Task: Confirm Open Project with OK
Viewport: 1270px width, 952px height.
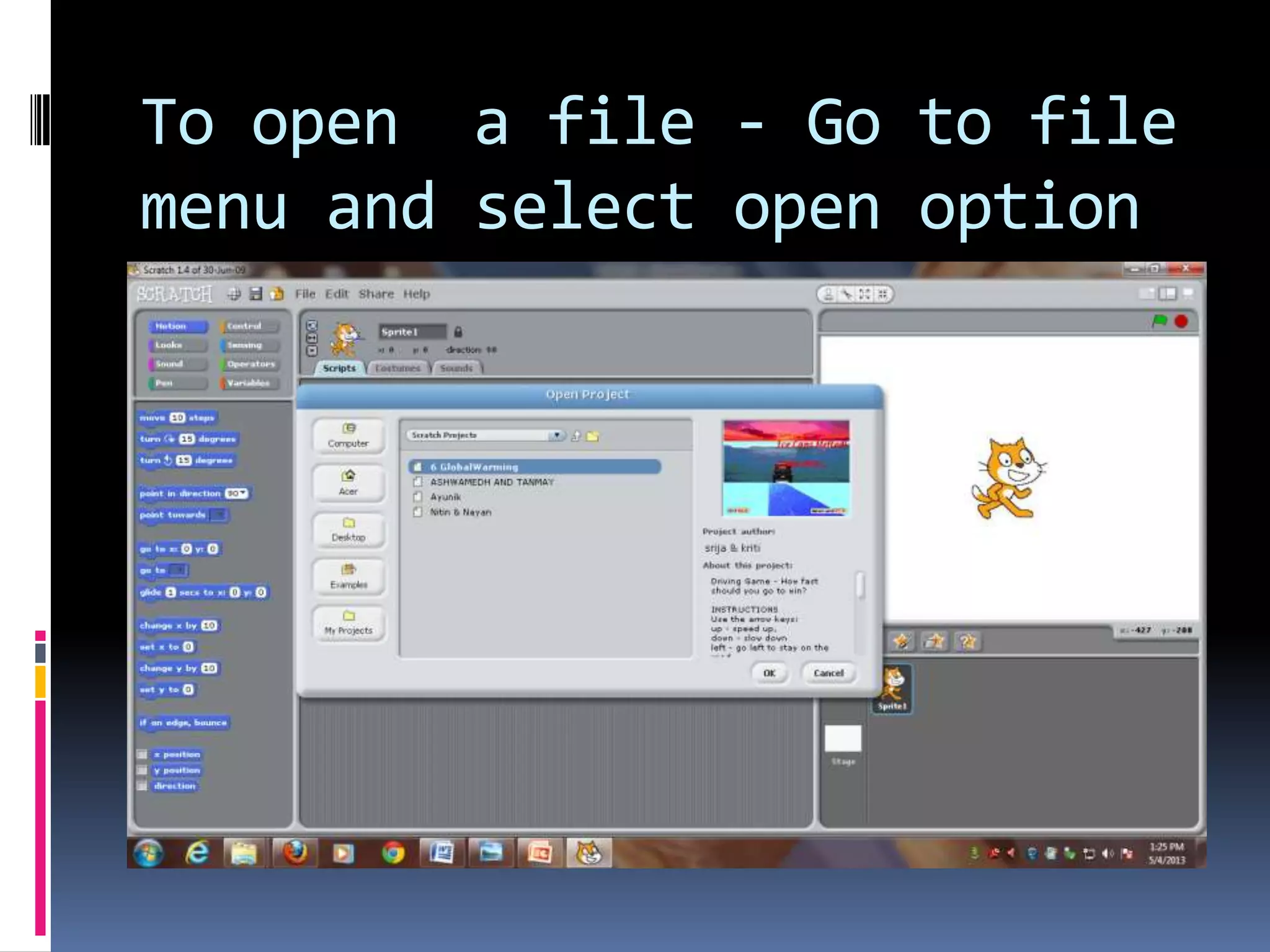Action: tap(770, 673)
